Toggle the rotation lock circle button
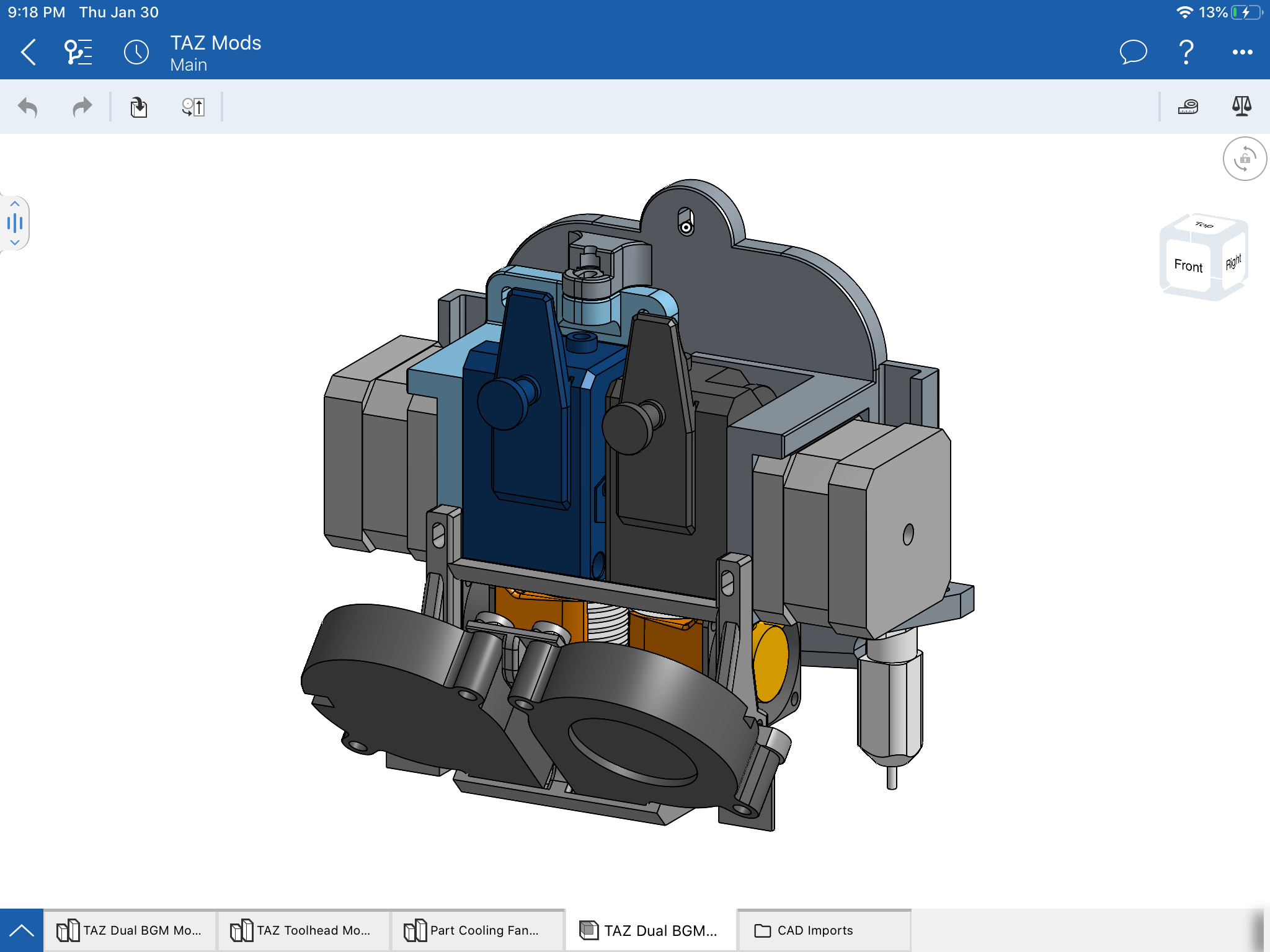This screenshot has width=1270, height=952. click(x=1244, y=159)
